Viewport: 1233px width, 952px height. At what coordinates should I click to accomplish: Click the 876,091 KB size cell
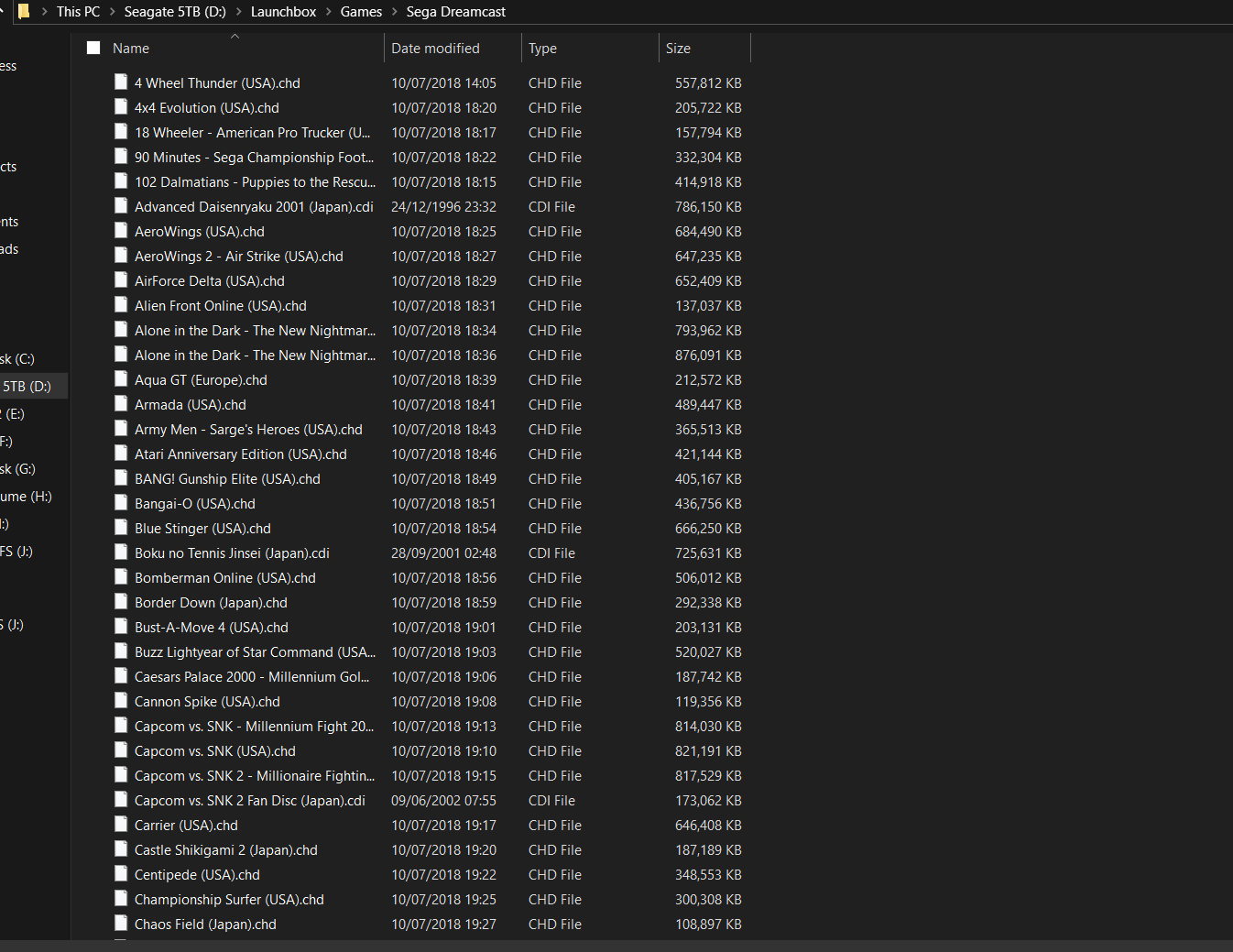708,356
